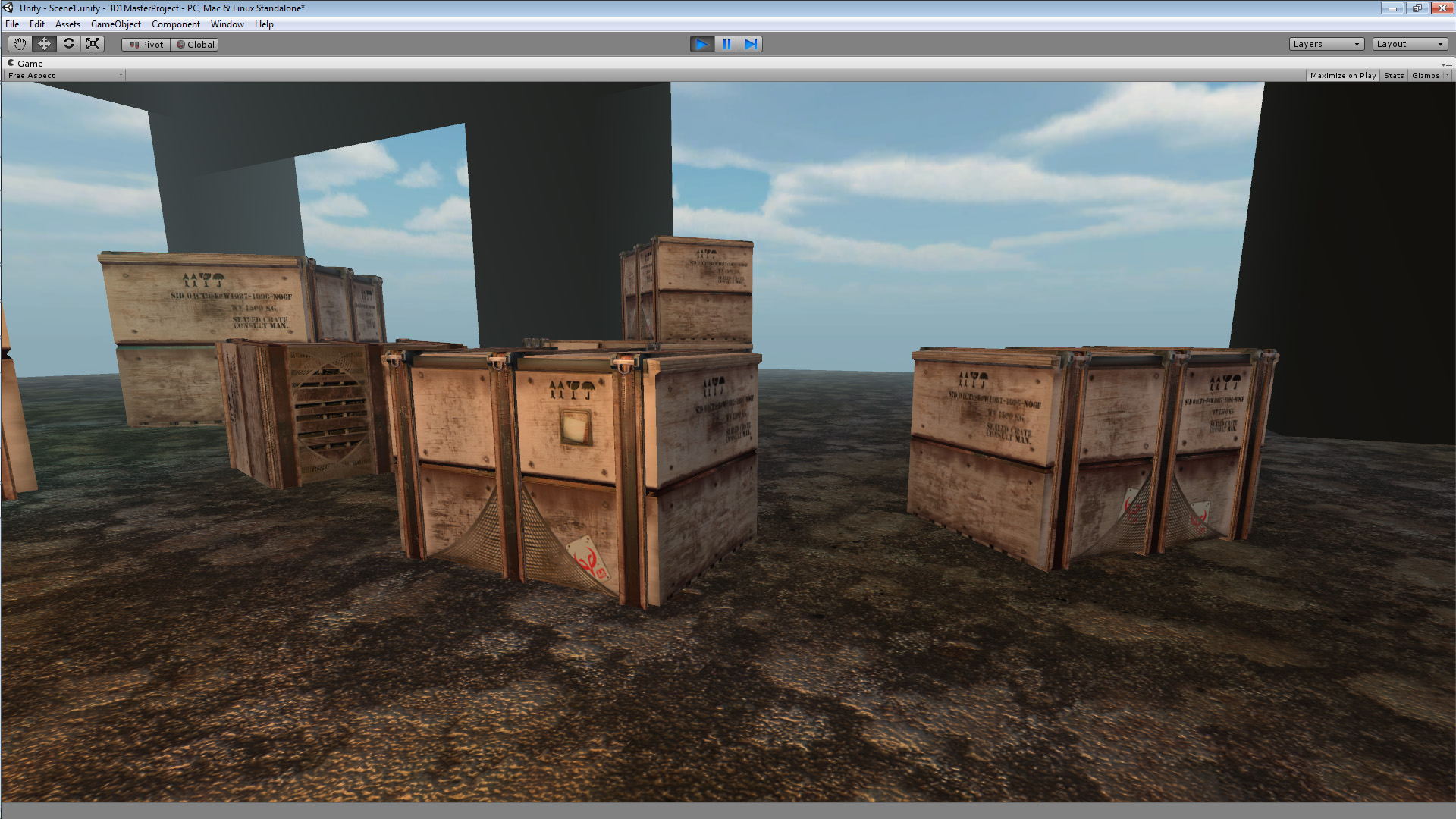Disable Maximize on Play

coord(1342,75)
